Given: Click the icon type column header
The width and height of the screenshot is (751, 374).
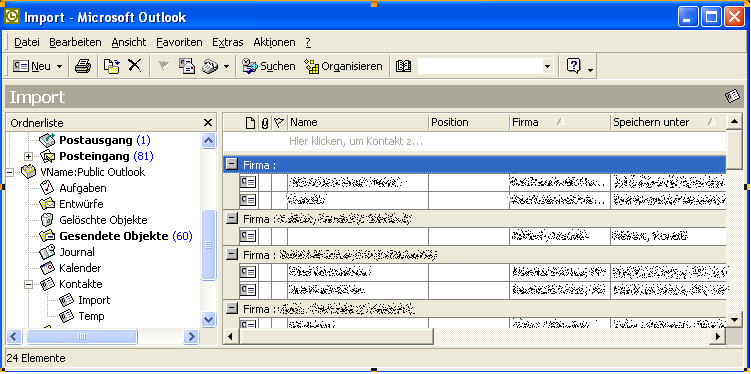Looking at the screenshot, I should coord(250,123).
